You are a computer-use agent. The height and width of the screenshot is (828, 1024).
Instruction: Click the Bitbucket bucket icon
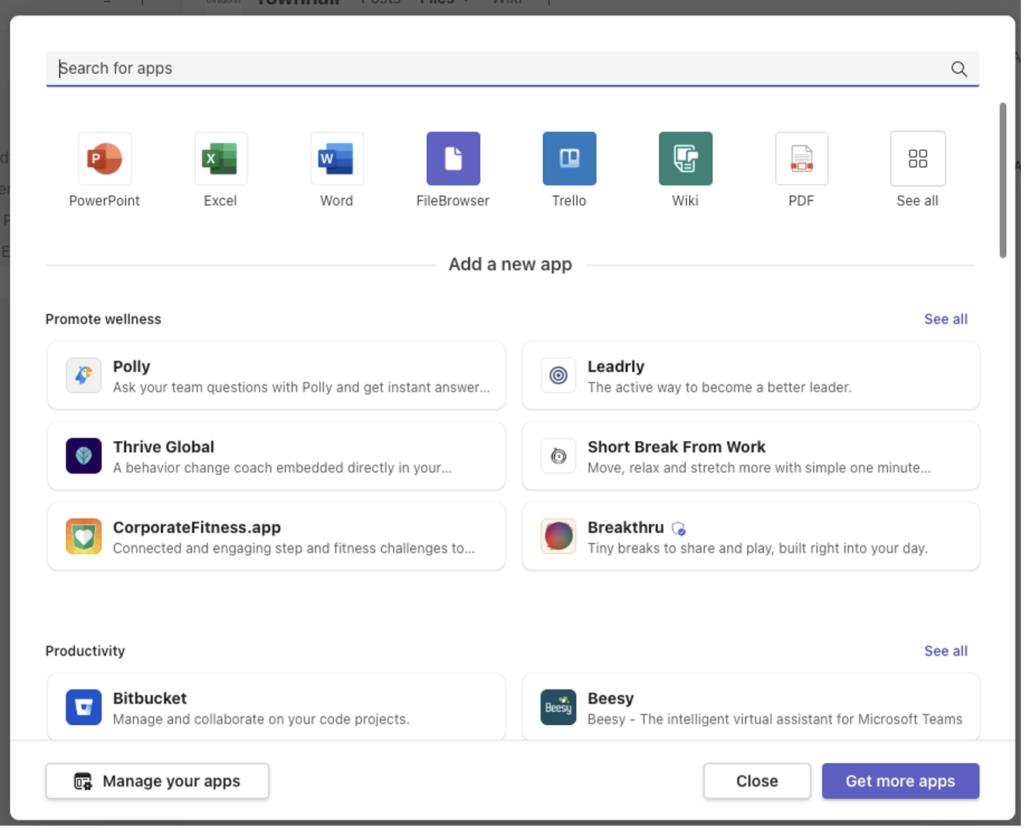[84, 707]
